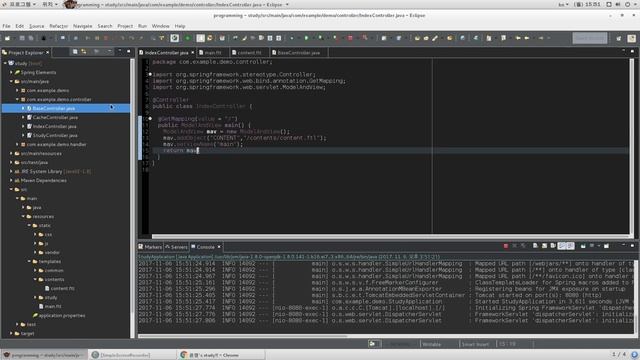
Task: Select the Java EE perspective icon at far right
Action: tap(632, 38)
